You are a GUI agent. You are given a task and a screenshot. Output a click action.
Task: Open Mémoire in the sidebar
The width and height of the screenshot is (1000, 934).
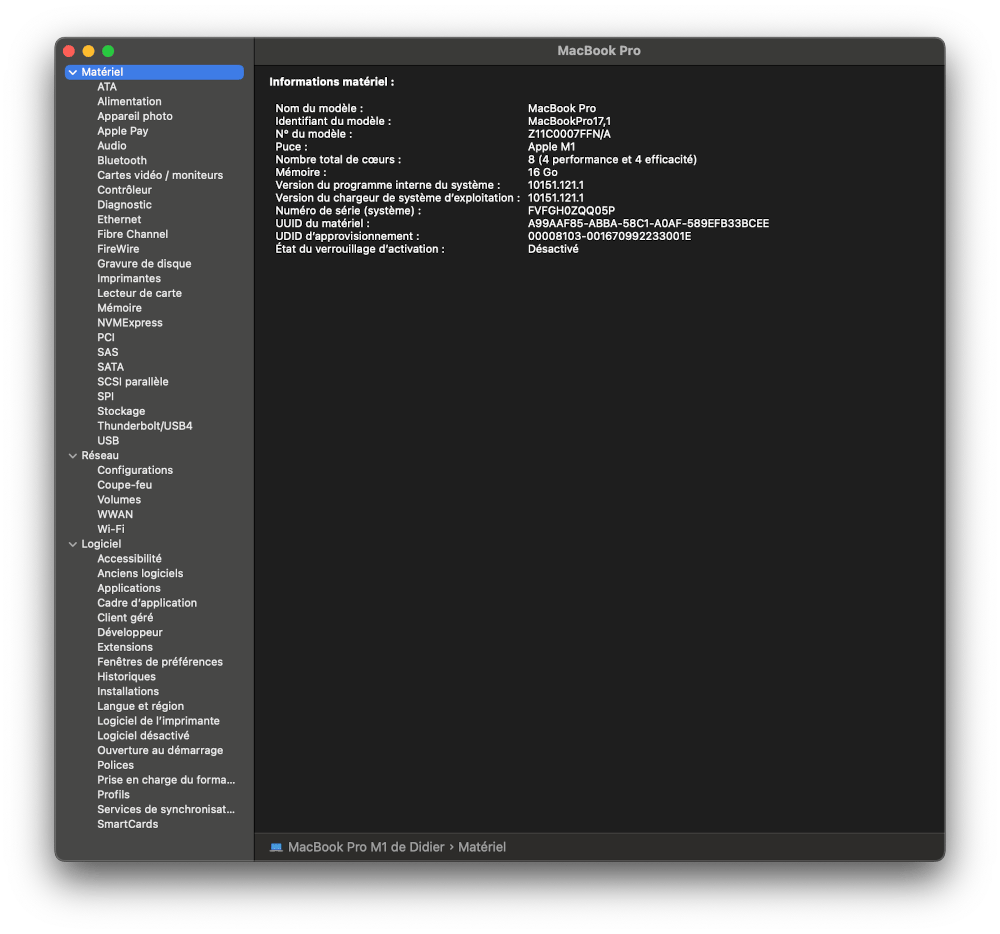pos(119,308)
